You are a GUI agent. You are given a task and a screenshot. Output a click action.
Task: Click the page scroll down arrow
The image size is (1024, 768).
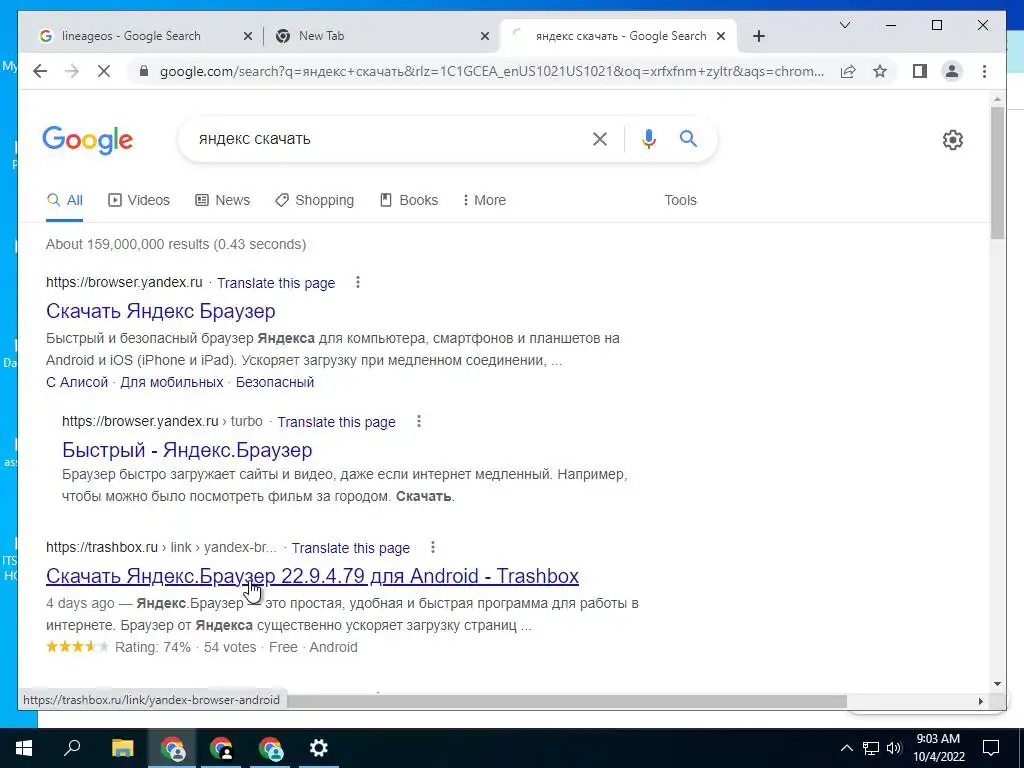pyautogui.click(x=997, y=684)
